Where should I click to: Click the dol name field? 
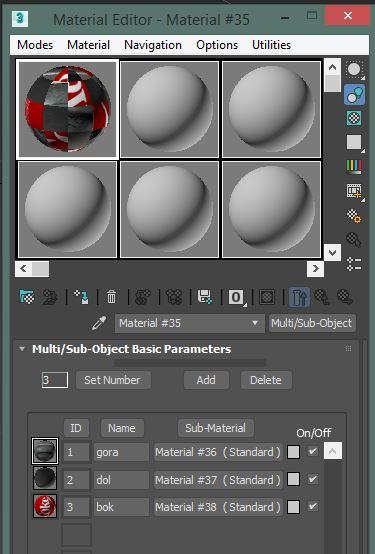121,480
